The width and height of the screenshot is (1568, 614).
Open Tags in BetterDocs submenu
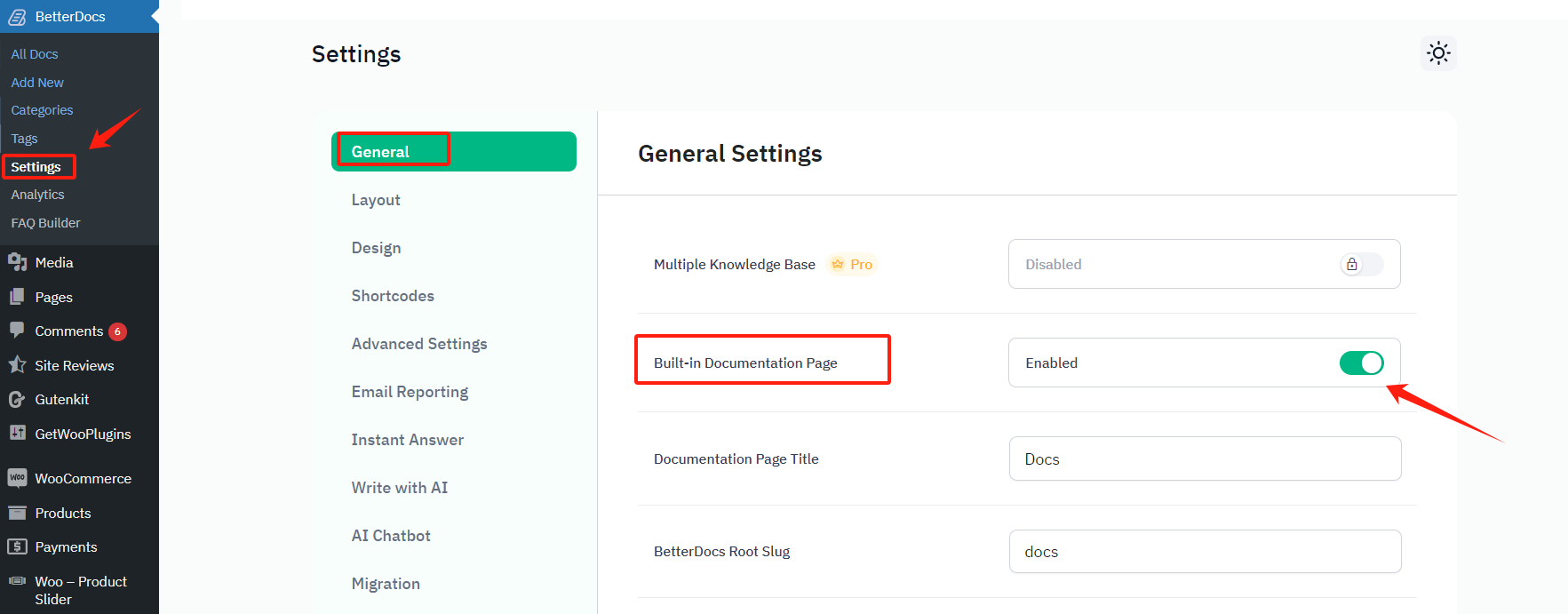point(24,139)
